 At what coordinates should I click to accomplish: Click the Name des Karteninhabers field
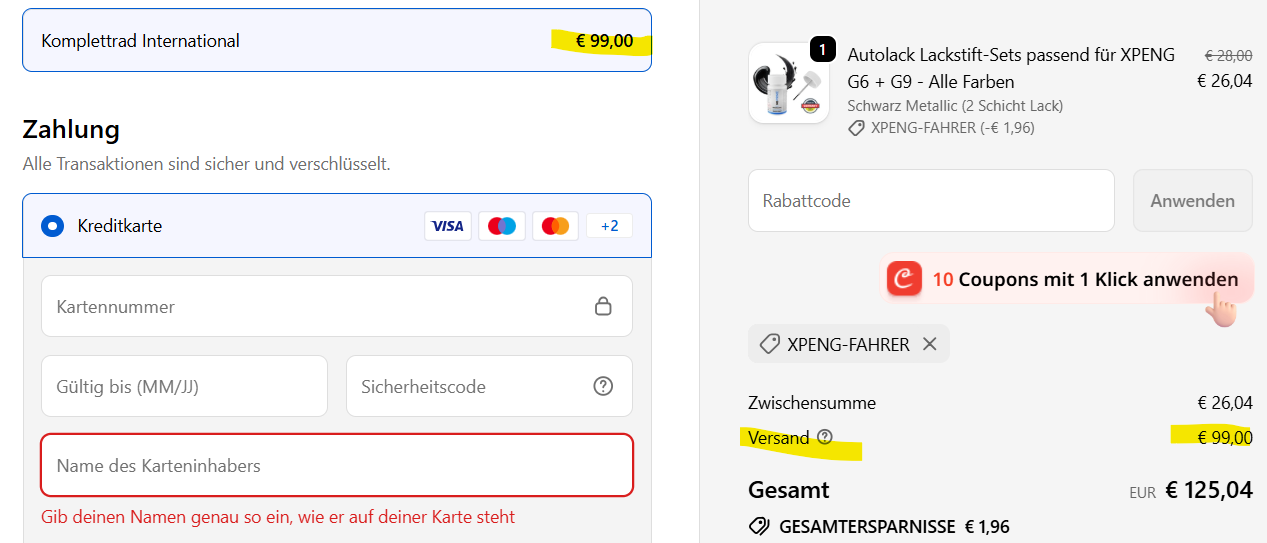click(336, 465)
